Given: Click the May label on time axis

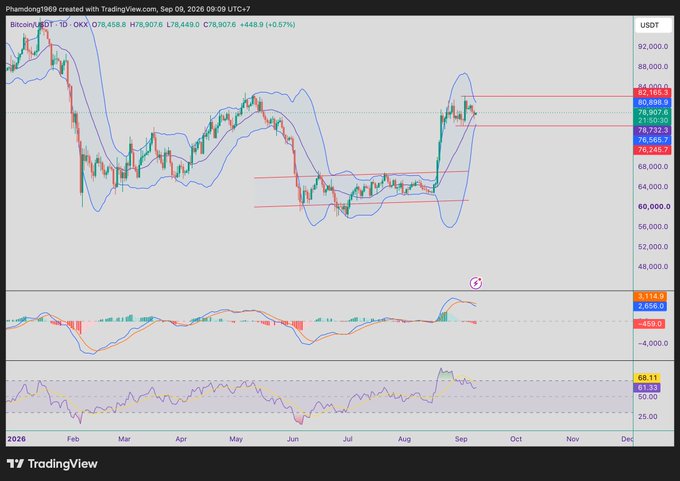Looking at the screenshot, I should tap(236, 439).
